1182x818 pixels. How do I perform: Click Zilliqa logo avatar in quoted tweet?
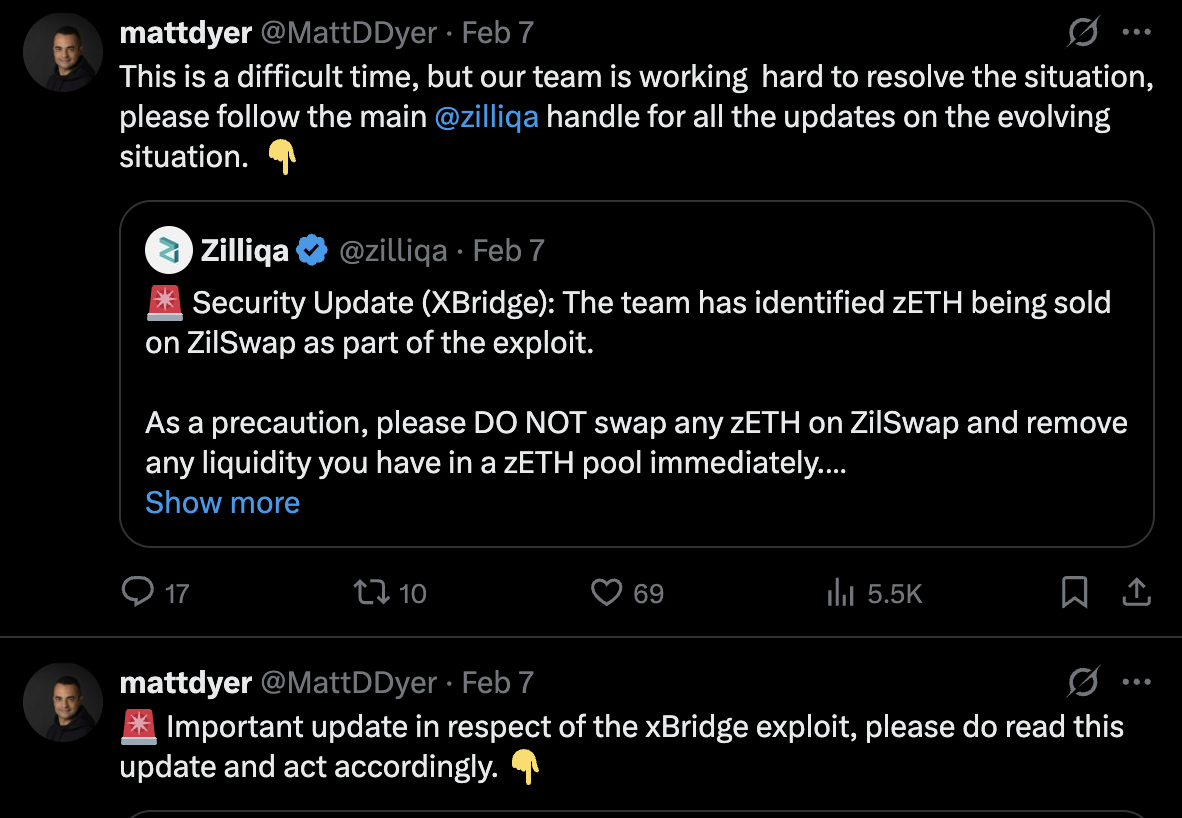click(168, 250)
